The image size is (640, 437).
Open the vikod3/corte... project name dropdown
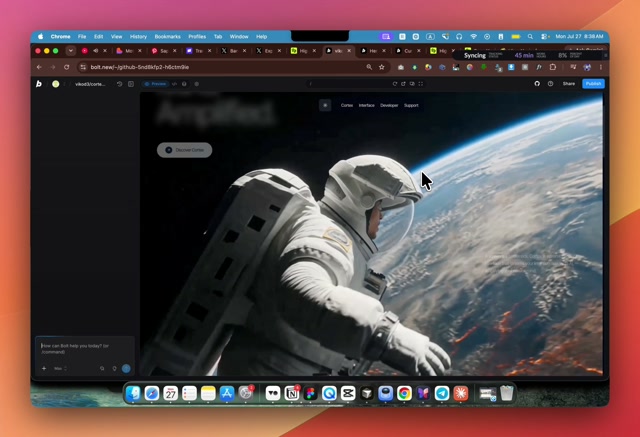[90, 84]
